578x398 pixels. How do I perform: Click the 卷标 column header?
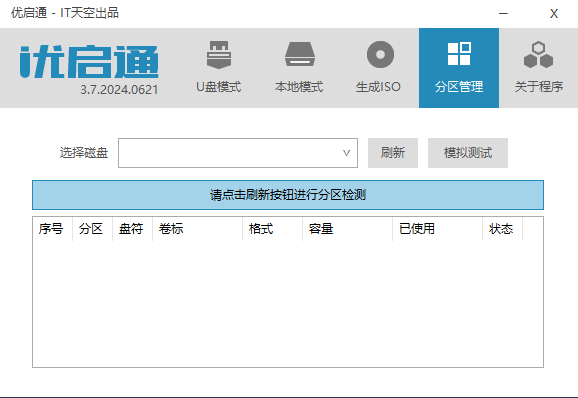click(x=197, y=229)
